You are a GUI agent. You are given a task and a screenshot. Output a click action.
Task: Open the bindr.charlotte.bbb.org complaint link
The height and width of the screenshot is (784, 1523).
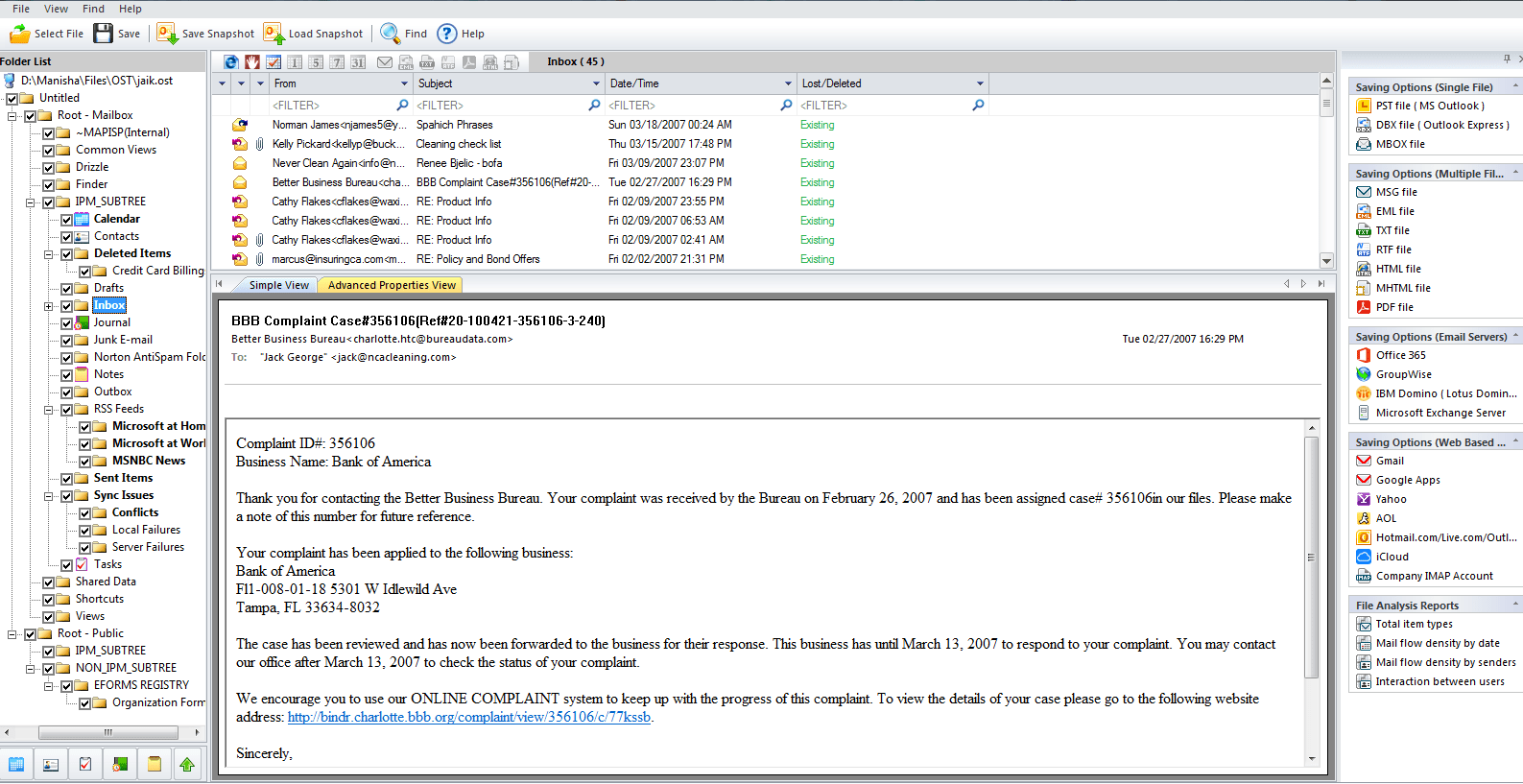coord(469,717)
